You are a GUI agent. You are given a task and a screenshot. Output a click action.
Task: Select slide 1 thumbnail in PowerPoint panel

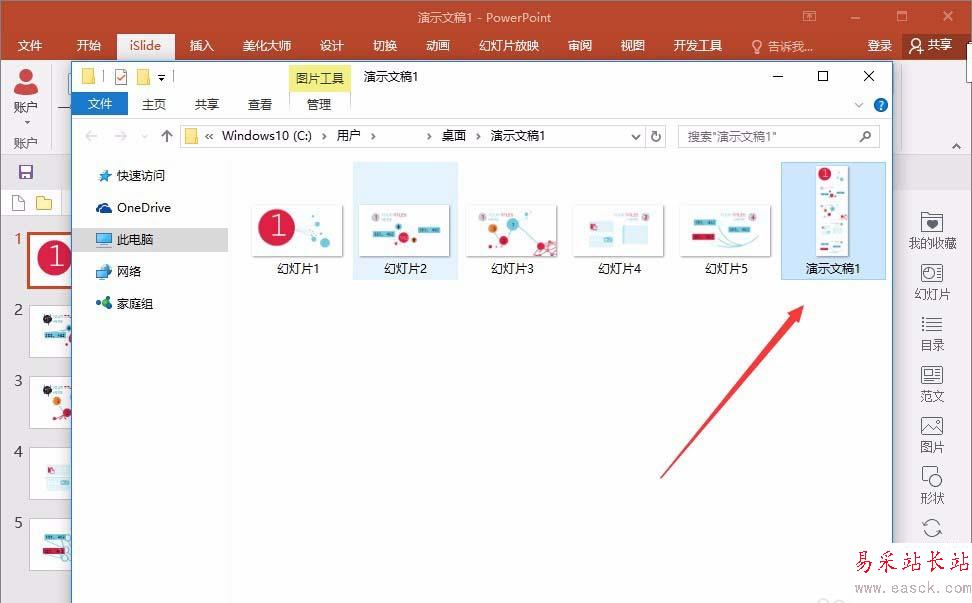click(50, 260)
